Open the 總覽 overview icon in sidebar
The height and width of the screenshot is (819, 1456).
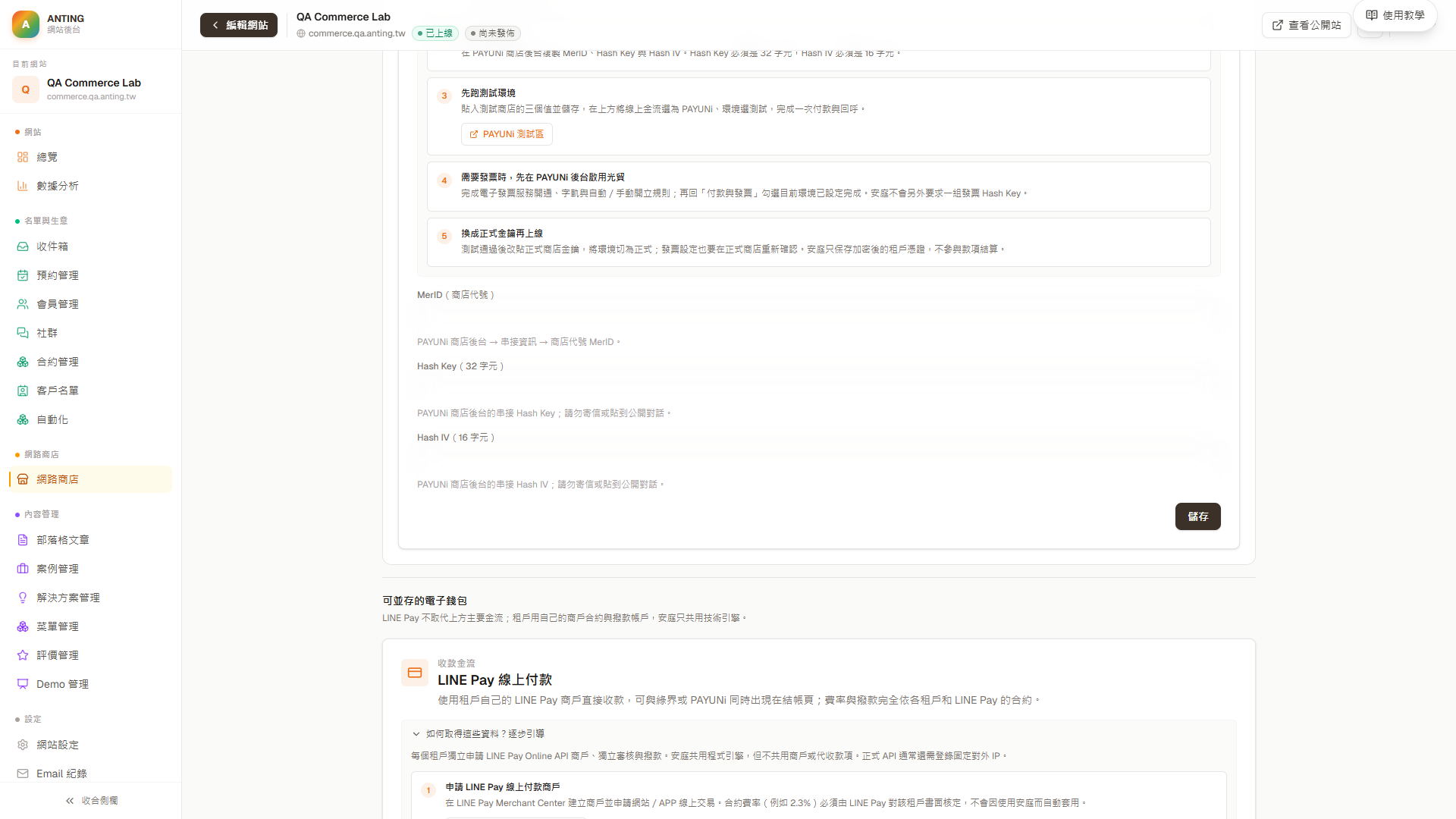point(23,157)
